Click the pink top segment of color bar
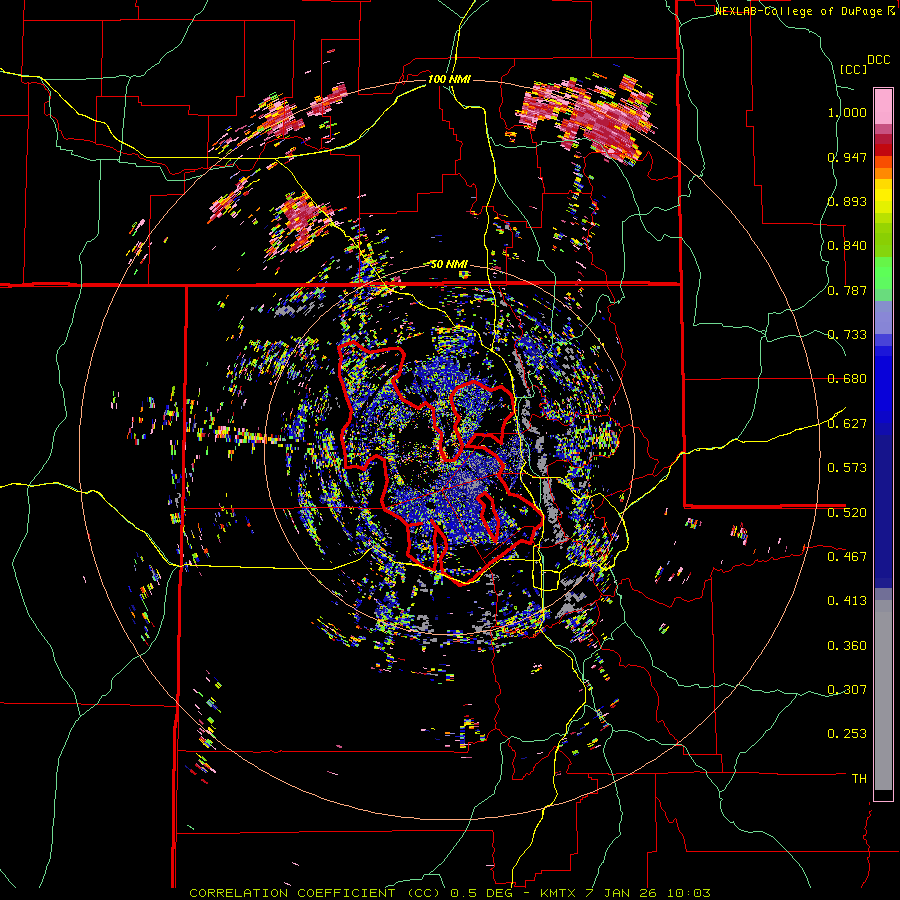This screenshot has width=900, height=900. click(883, 106)
